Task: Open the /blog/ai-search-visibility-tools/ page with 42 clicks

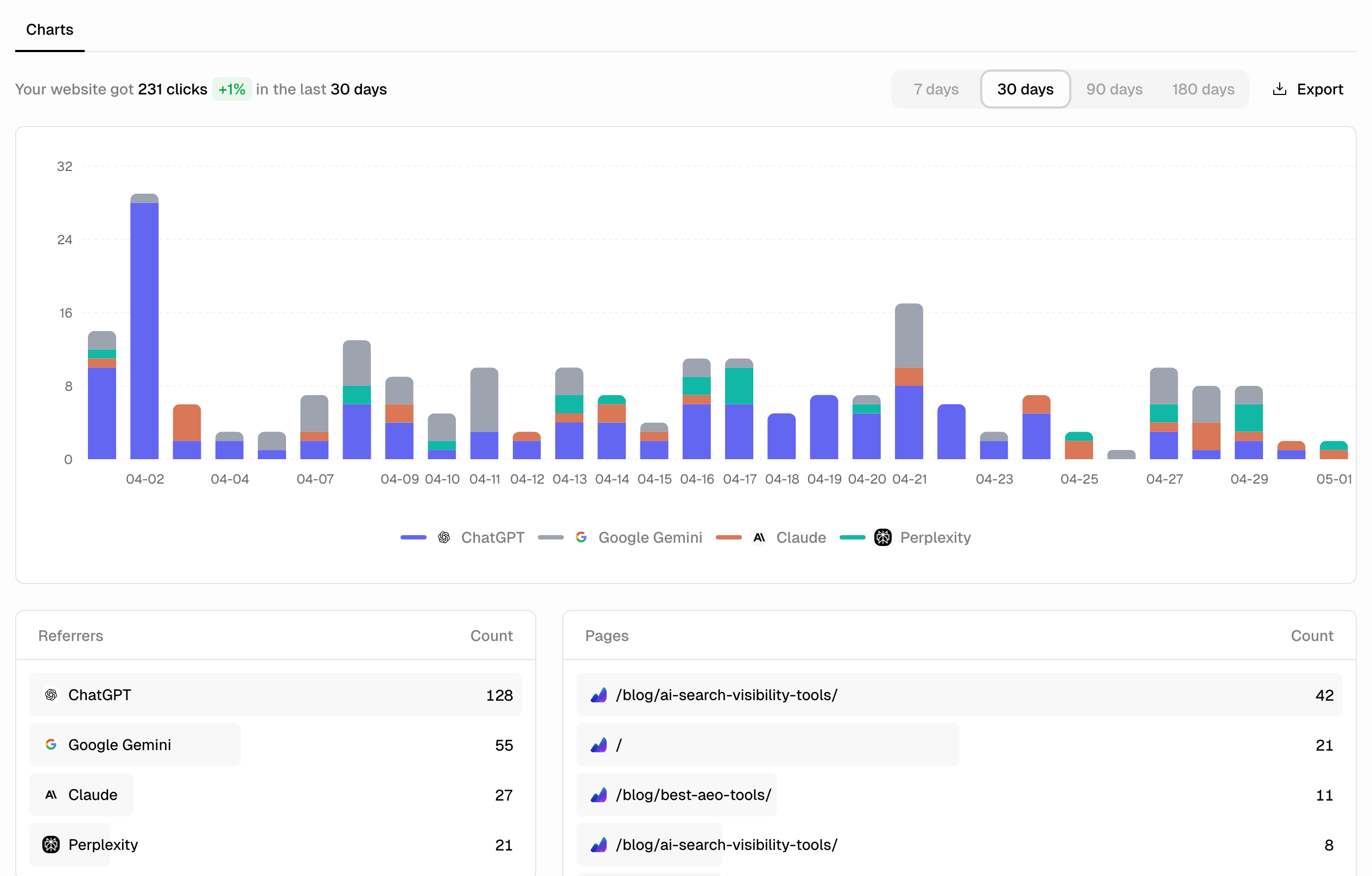Action: 960,695
